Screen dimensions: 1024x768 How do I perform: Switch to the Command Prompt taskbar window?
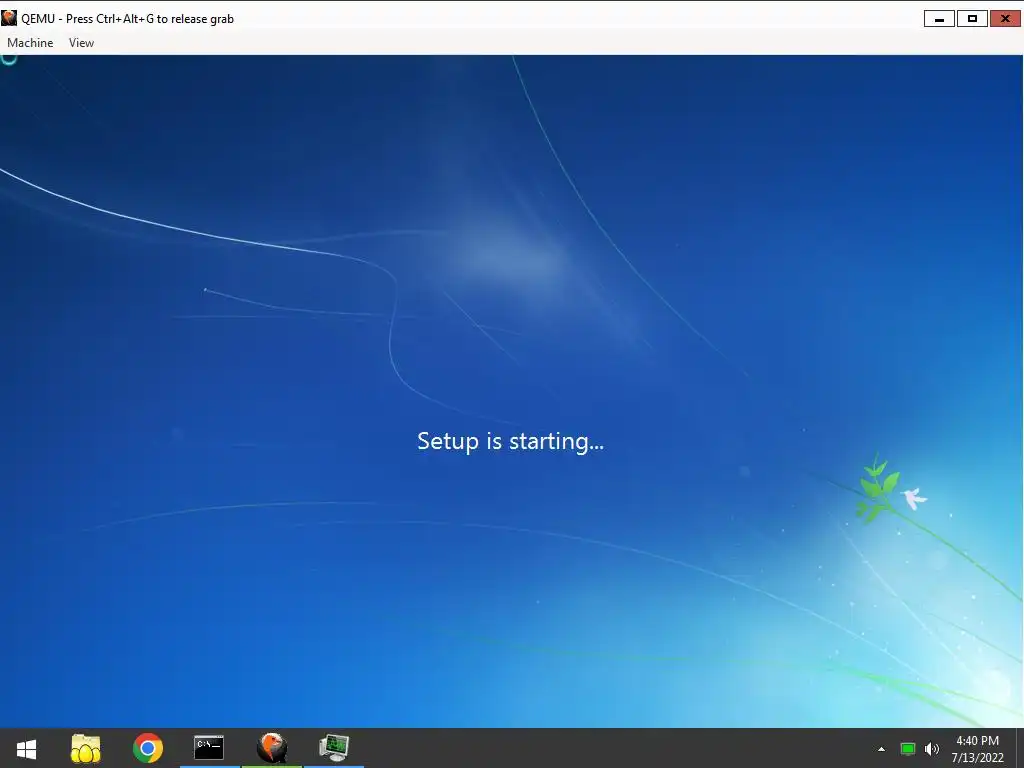[x=209, y=748]
